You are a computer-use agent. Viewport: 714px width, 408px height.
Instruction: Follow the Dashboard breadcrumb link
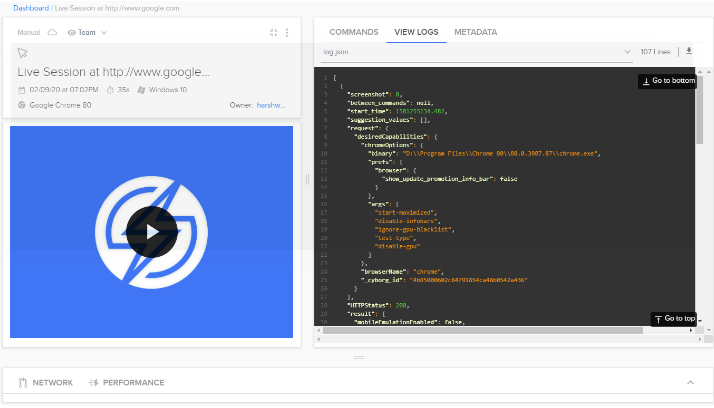[30, 8]
